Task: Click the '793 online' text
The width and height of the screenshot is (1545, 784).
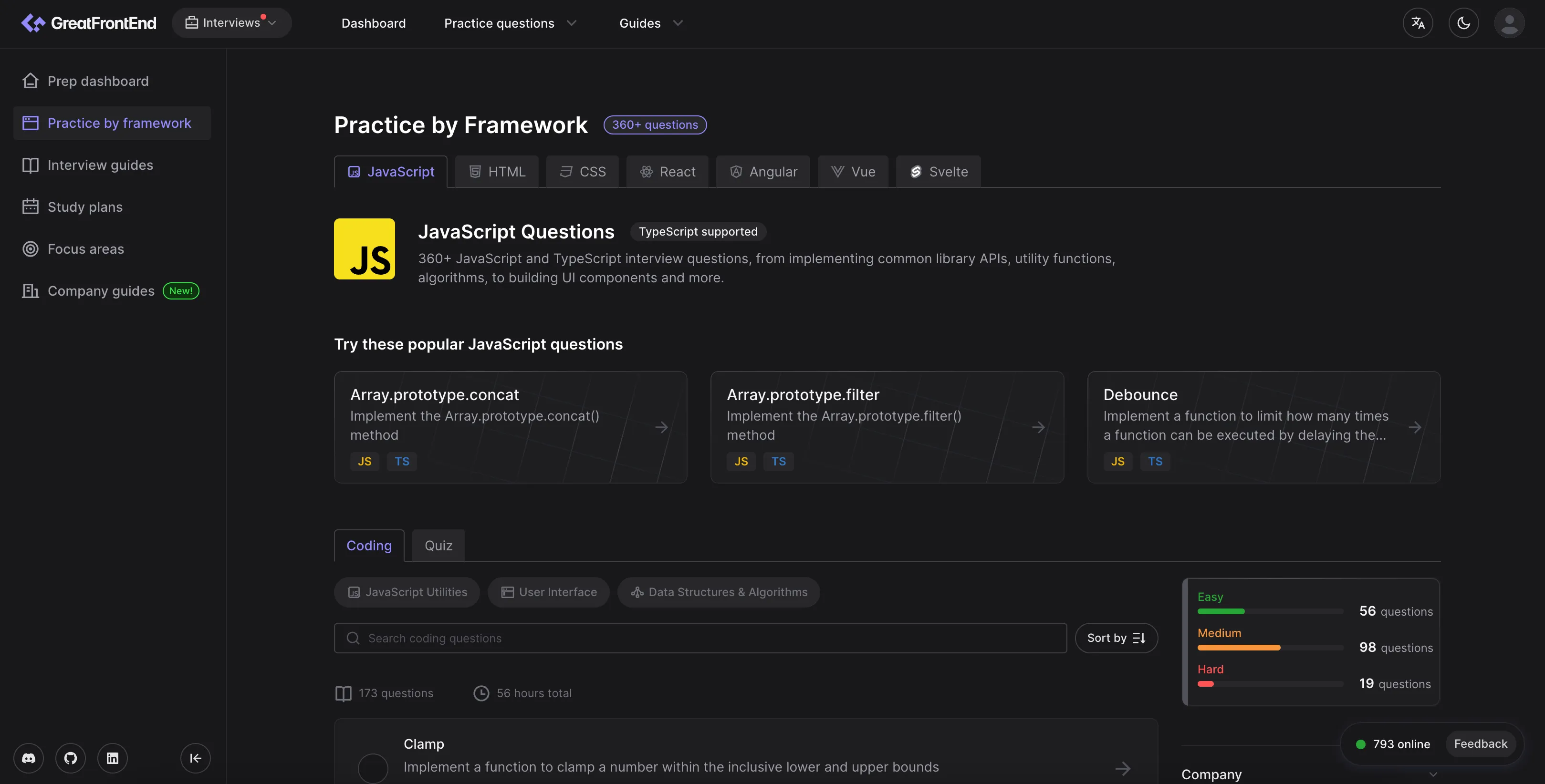Action: tap(1401, 744)
